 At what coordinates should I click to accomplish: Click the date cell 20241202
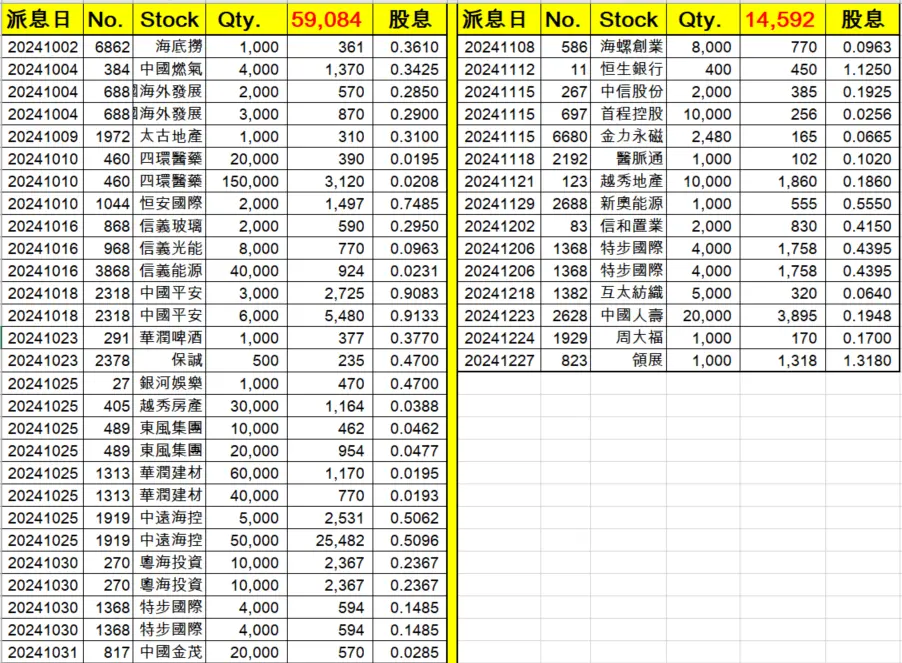click(x=499, y=226)
